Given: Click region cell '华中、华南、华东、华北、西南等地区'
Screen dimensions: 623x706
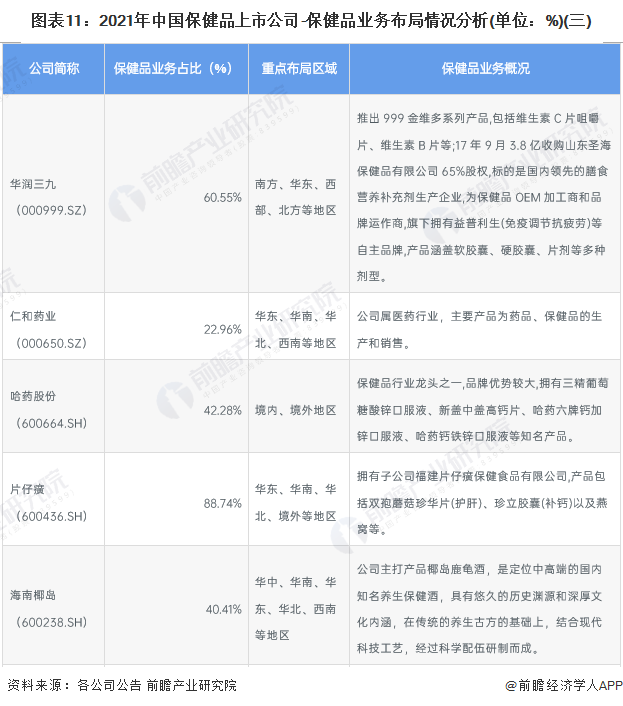Looking at the screenshot, I should tap(295, 609).
